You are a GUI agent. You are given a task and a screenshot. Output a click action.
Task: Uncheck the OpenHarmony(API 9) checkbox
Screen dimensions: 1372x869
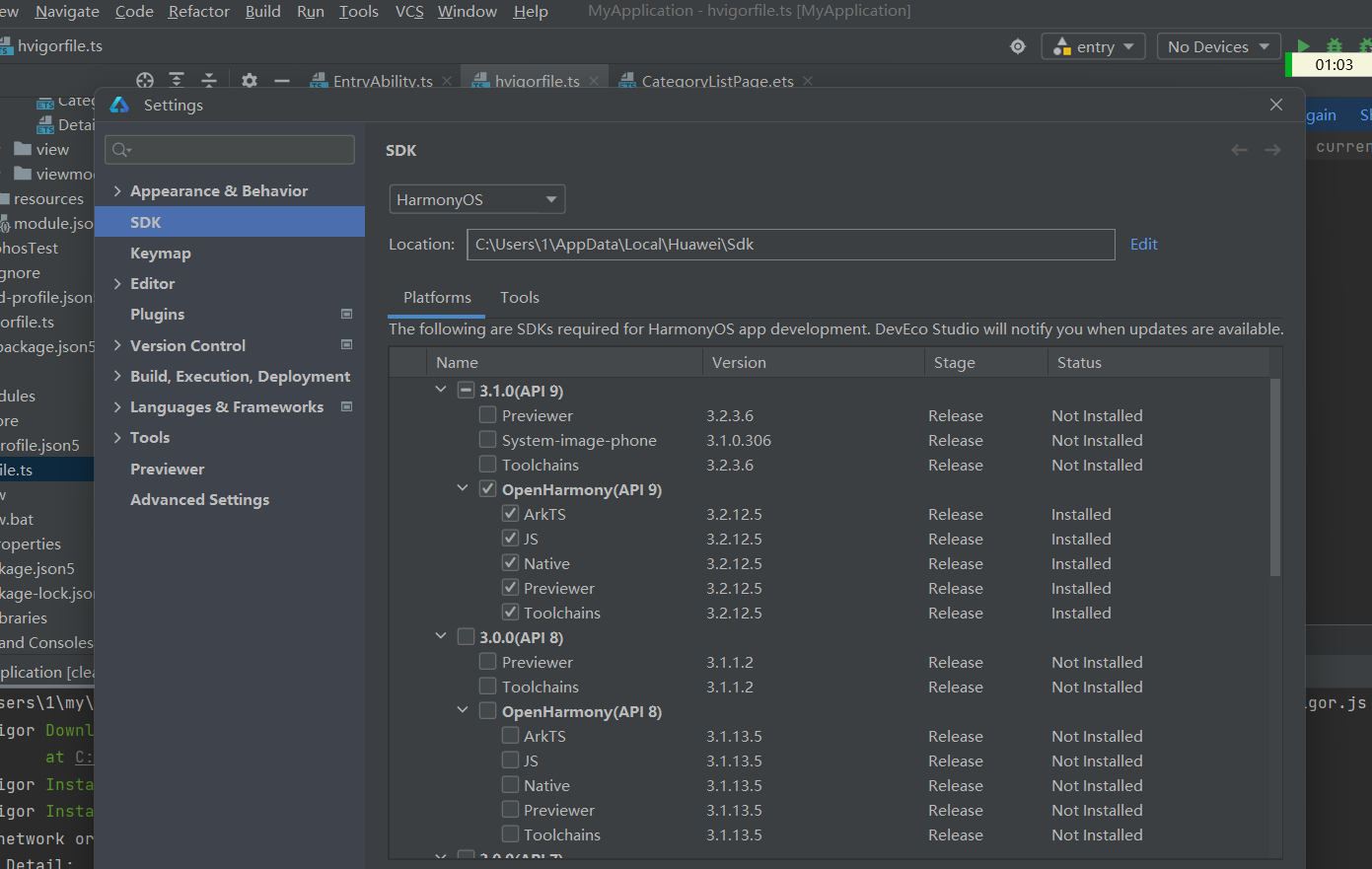click(x=487, y=489)
